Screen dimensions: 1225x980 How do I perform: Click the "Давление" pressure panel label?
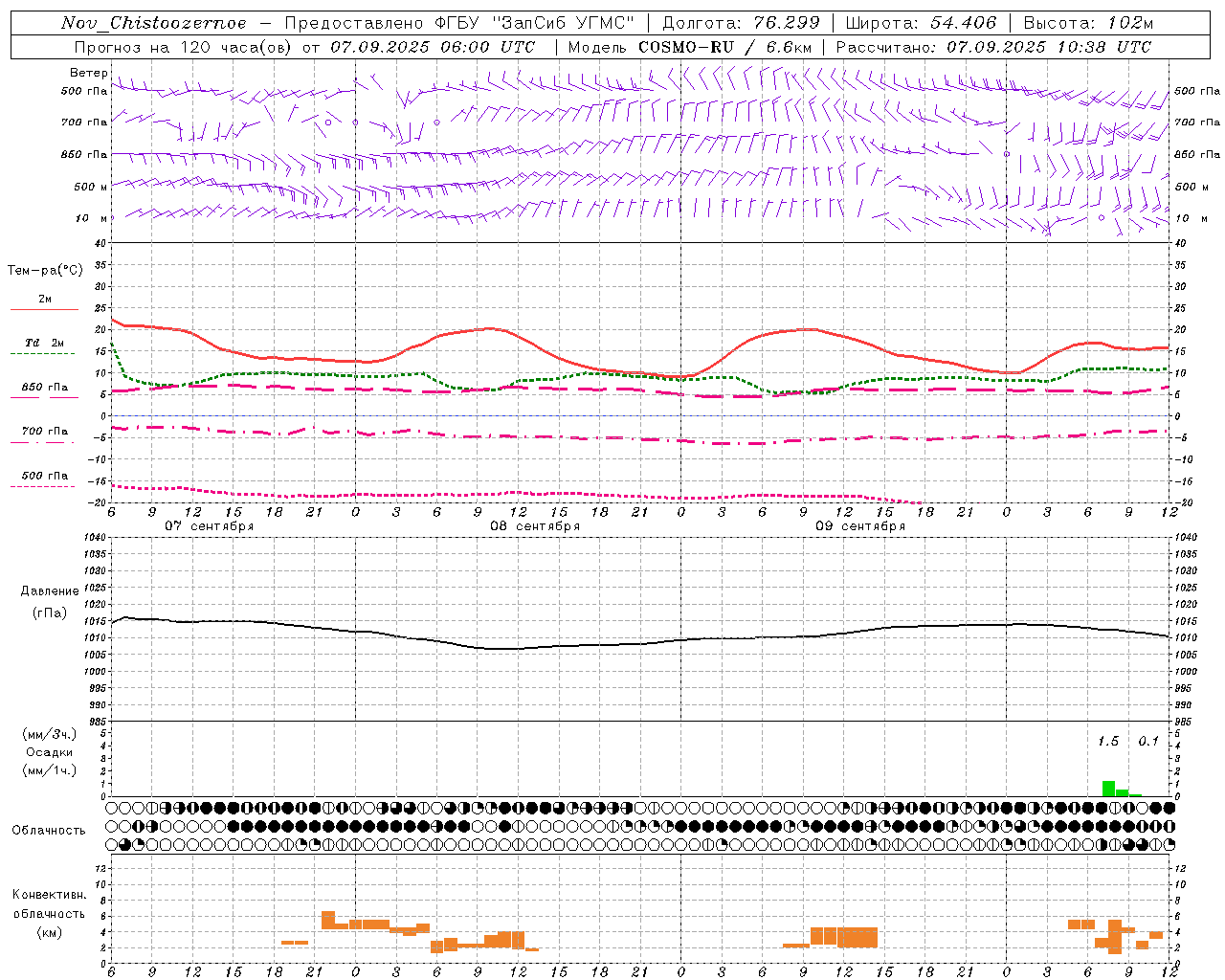coord(50,591)
